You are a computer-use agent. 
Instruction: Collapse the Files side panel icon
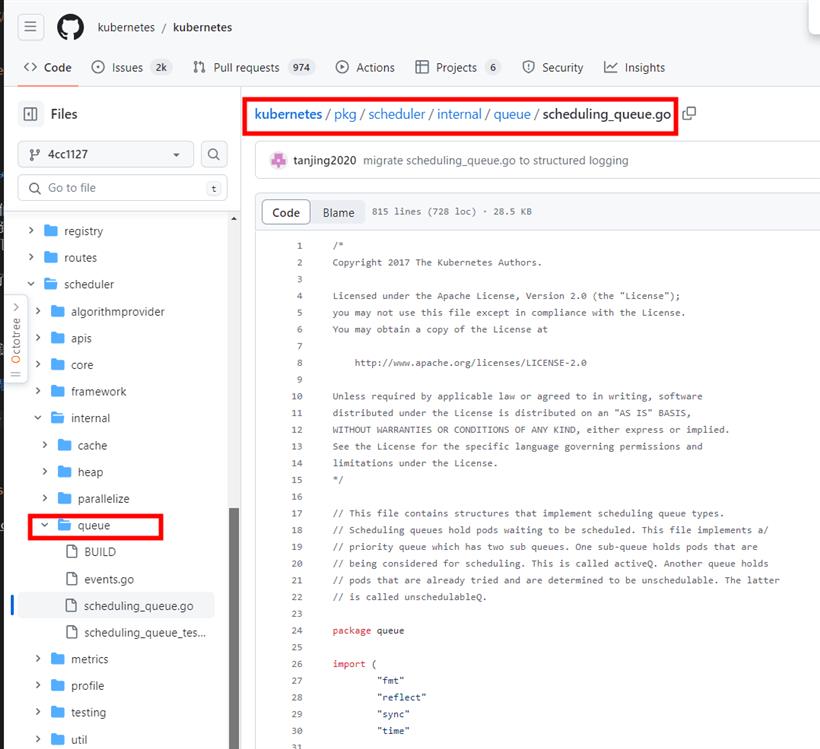pyautogui.click(x=30, y=114)
